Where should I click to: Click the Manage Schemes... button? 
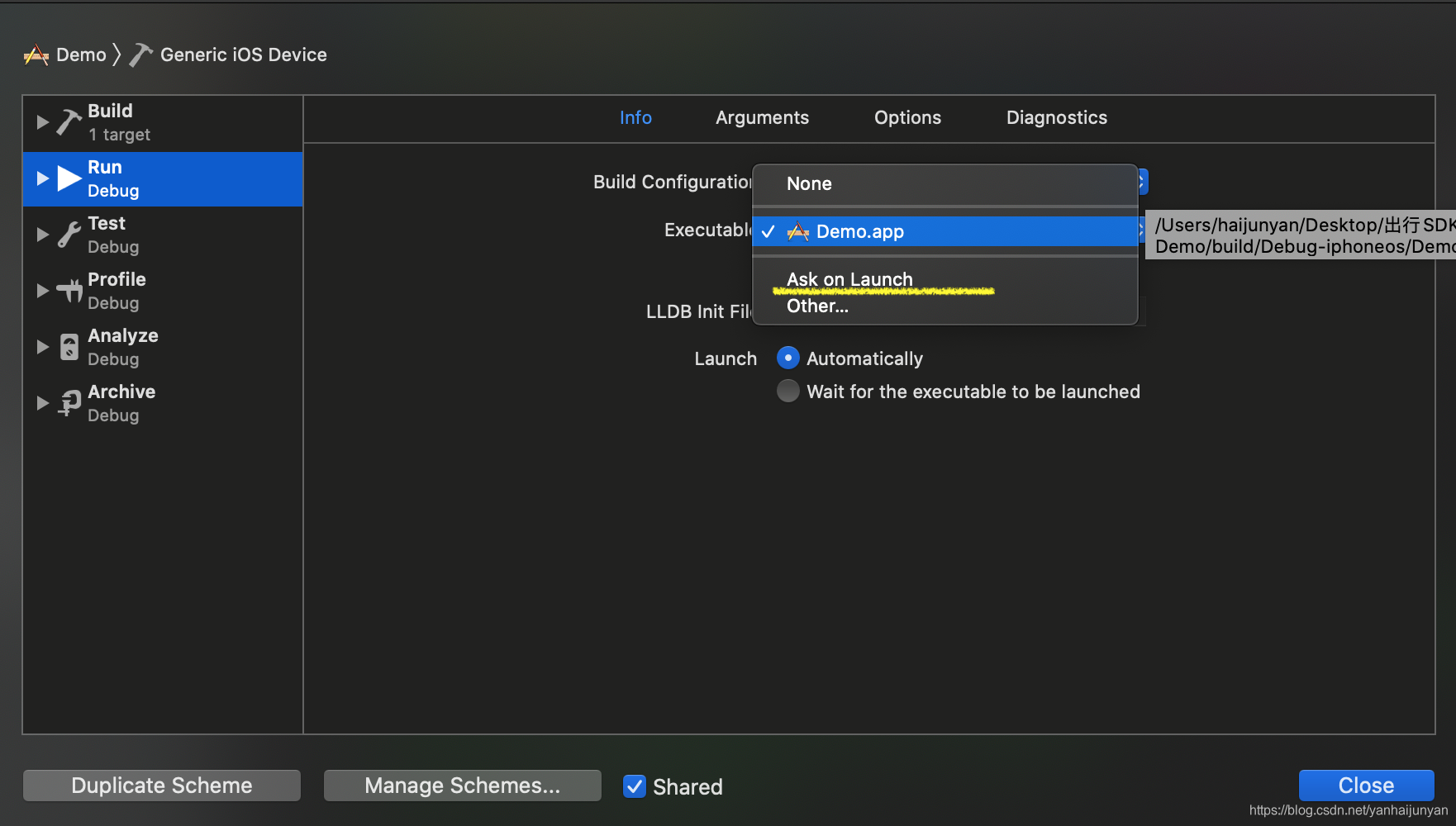click(463, 786)
